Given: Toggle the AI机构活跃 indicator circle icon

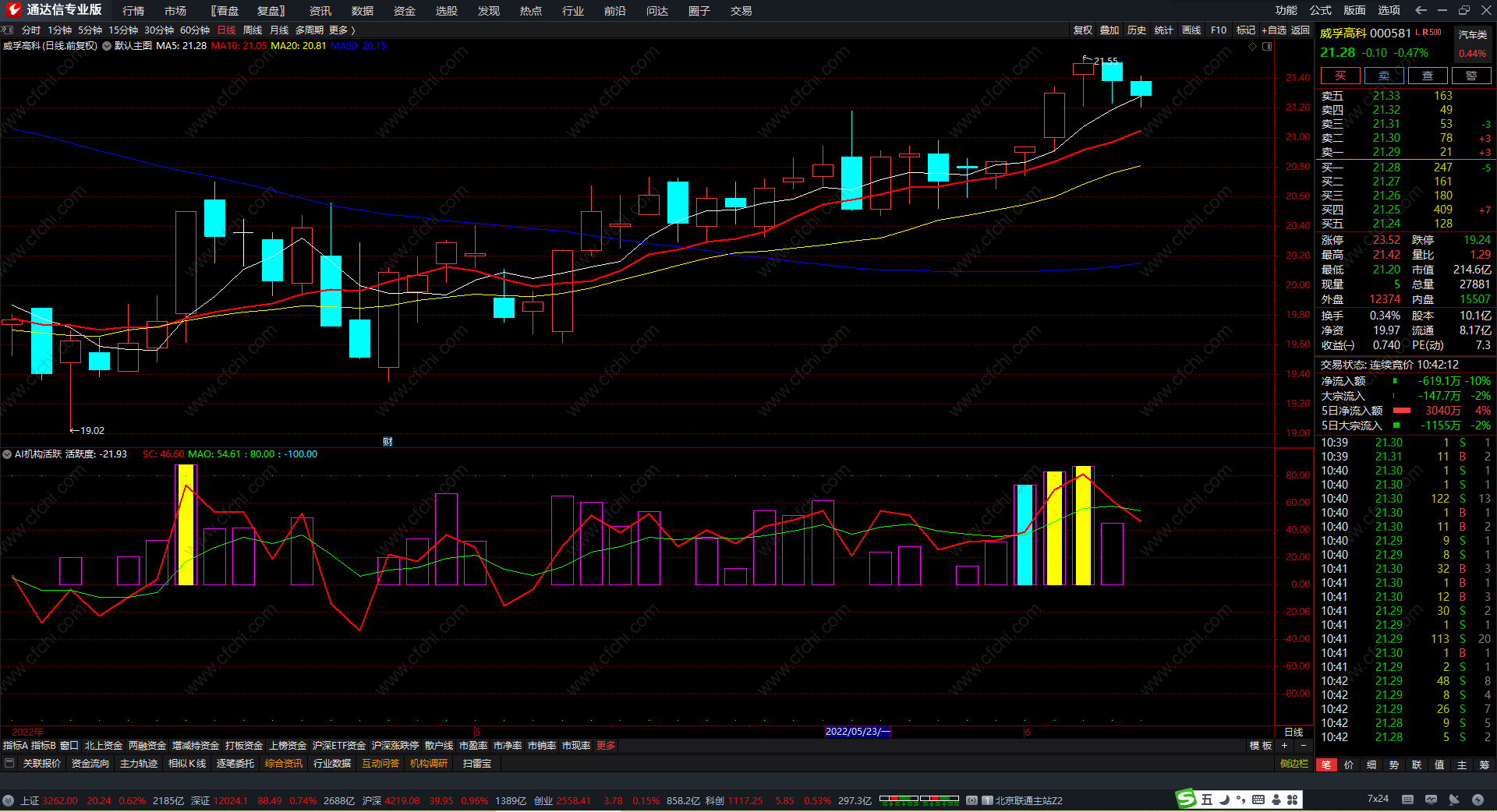Looking at the screenshot, I should [x=7, y=454].
